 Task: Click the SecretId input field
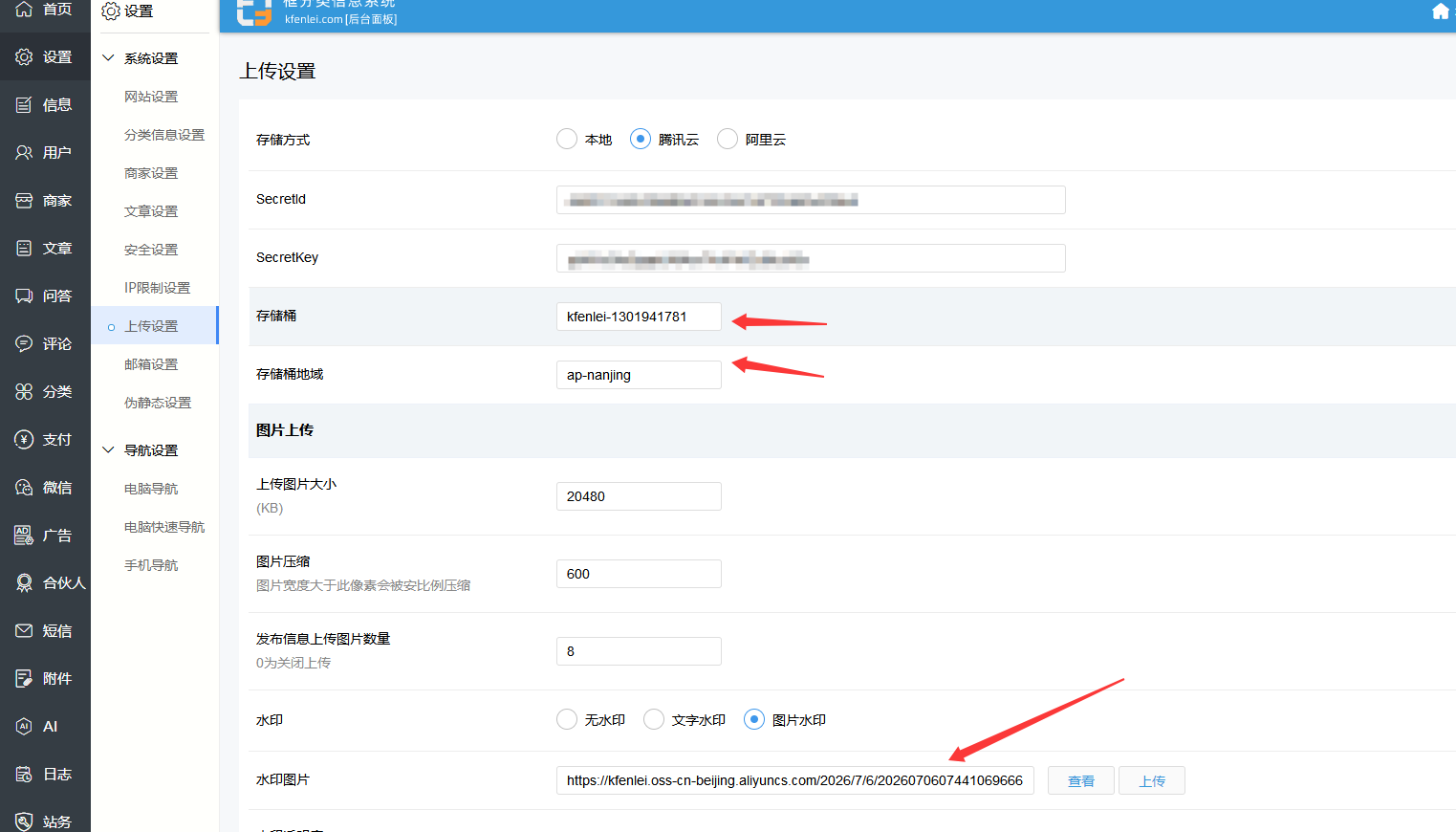point(811,200)
